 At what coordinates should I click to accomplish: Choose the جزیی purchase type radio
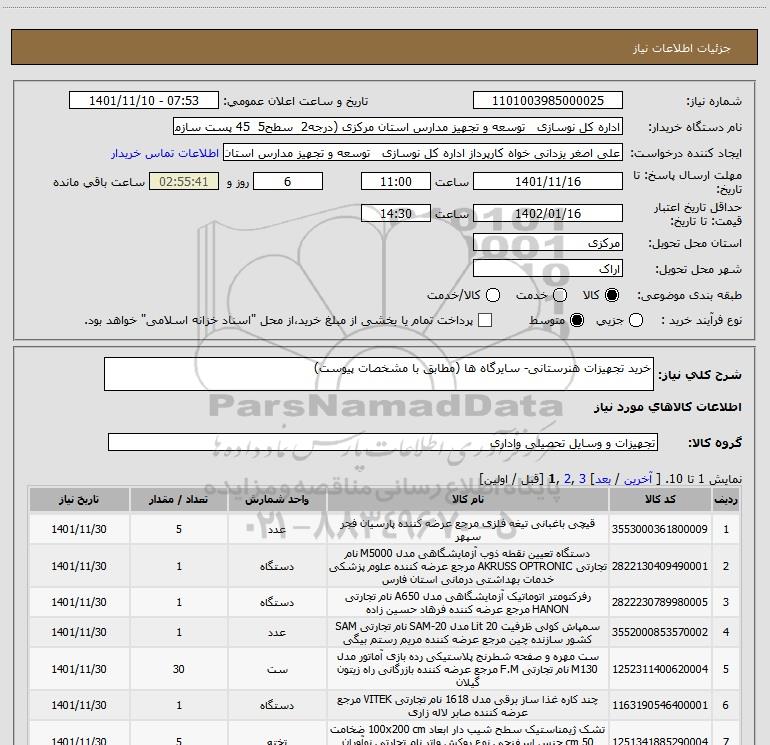(636, 320)
